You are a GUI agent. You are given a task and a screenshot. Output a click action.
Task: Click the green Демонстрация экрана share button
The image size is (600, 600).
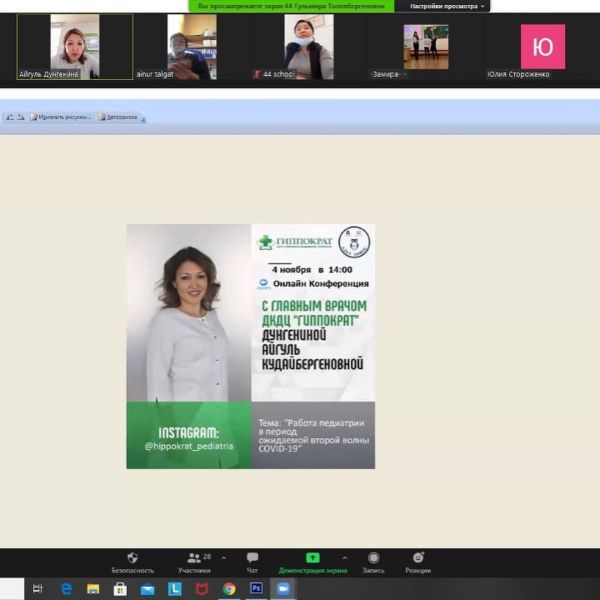coord(313,562)
